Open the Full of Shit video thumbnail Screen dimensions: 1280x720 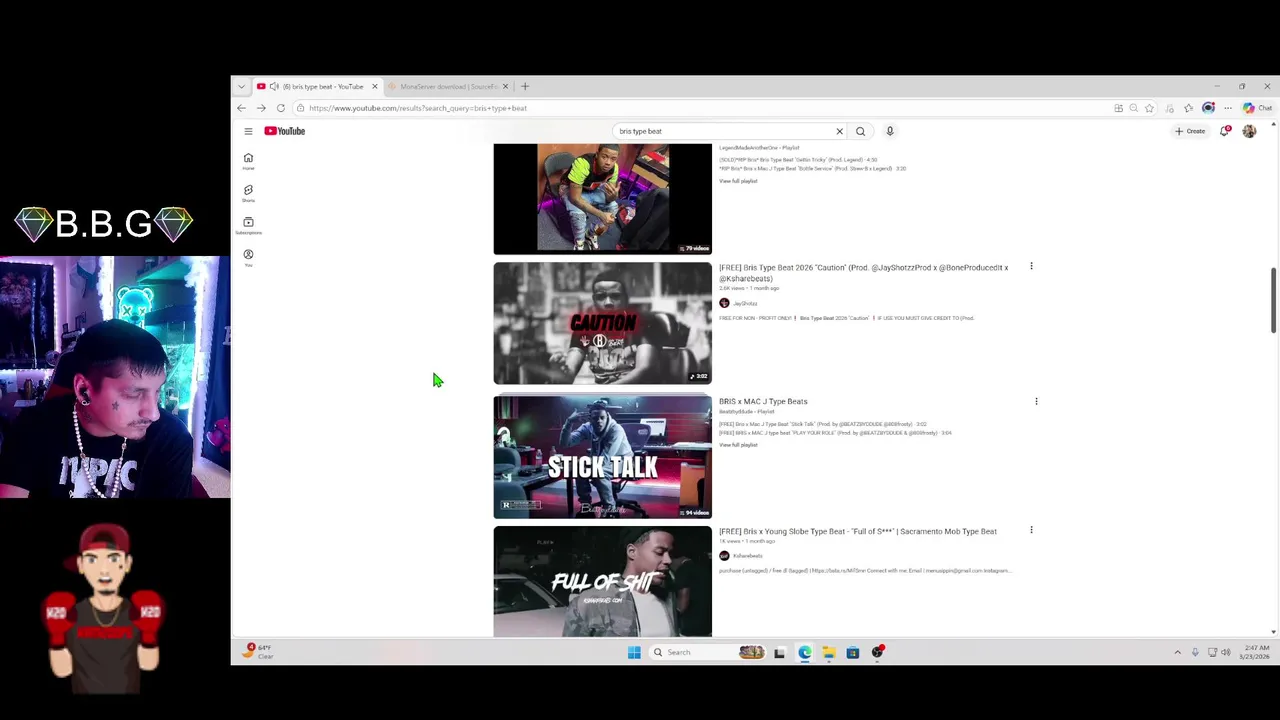coord(602,581)
